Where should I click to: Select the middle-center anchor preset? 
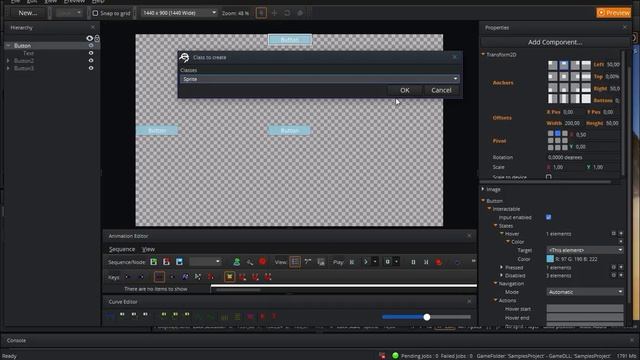tap(564, 76)
